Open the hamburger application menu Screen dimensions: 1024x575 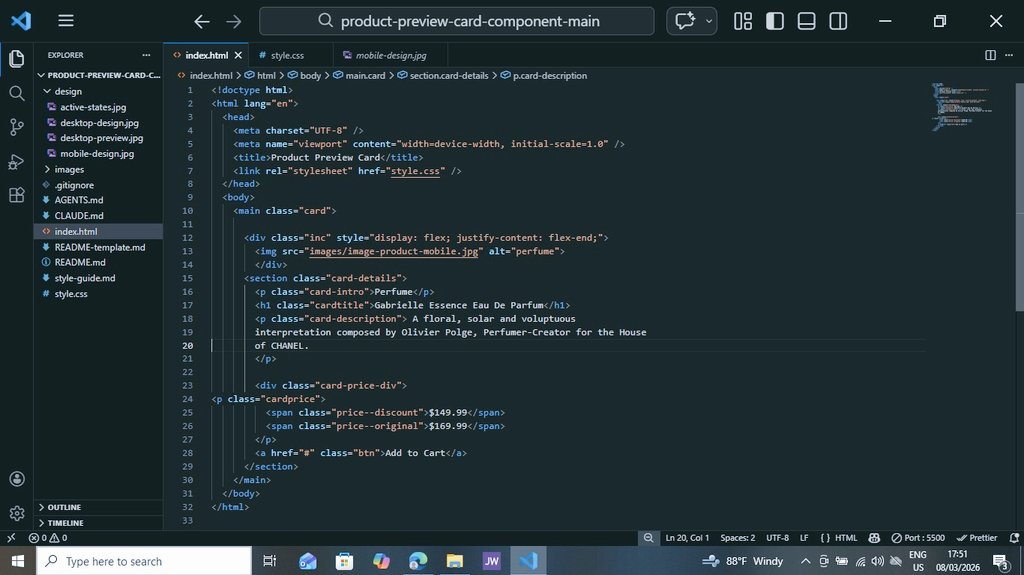[x=65, y=21]
